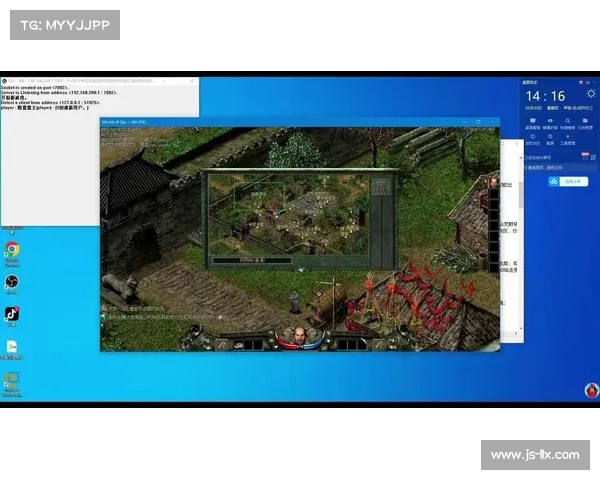Open the OBS Studio desktop shortcut

[x=12, y=282]
